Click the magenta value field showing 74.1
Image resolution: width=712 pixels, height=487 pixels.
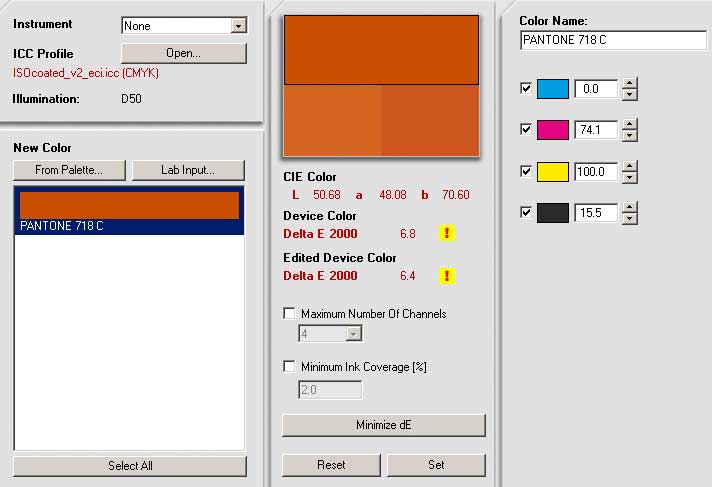[x=596, y=130]
